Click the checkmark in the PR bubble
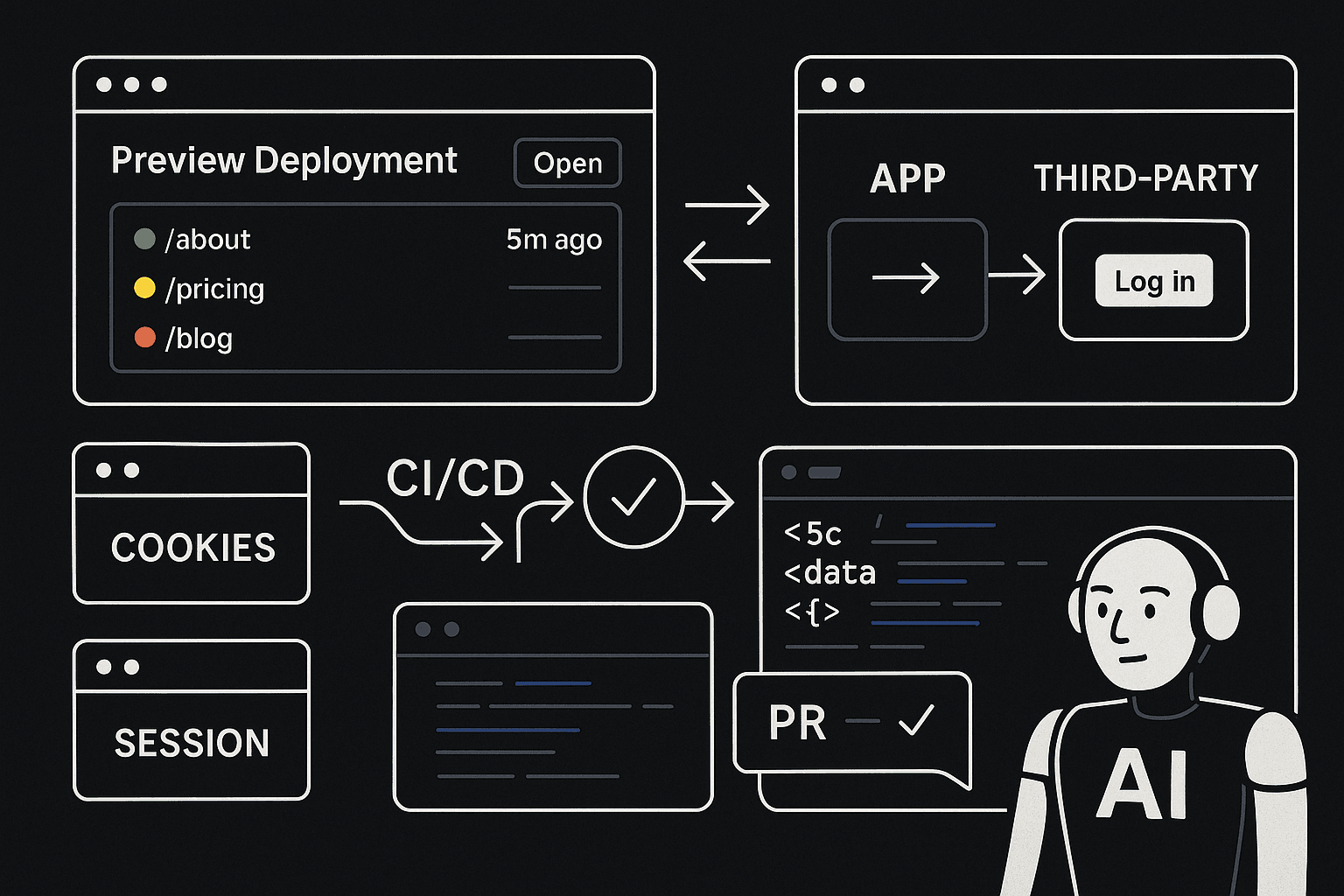Viewport: 1344px width, 896px height. 916,719
